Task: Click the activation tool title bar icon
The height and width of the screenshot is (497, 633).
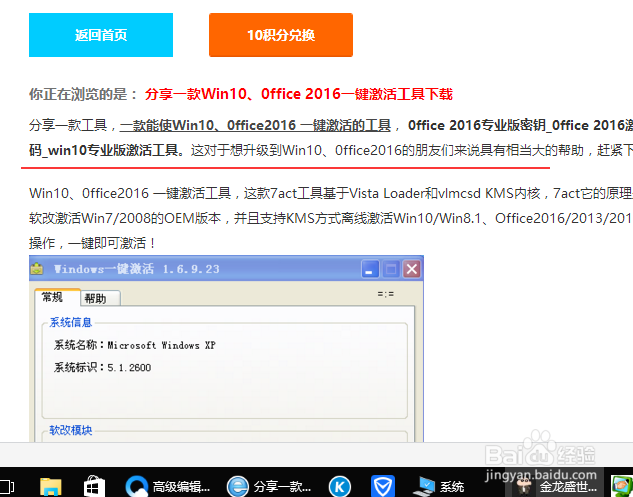Action: (37, 268)
